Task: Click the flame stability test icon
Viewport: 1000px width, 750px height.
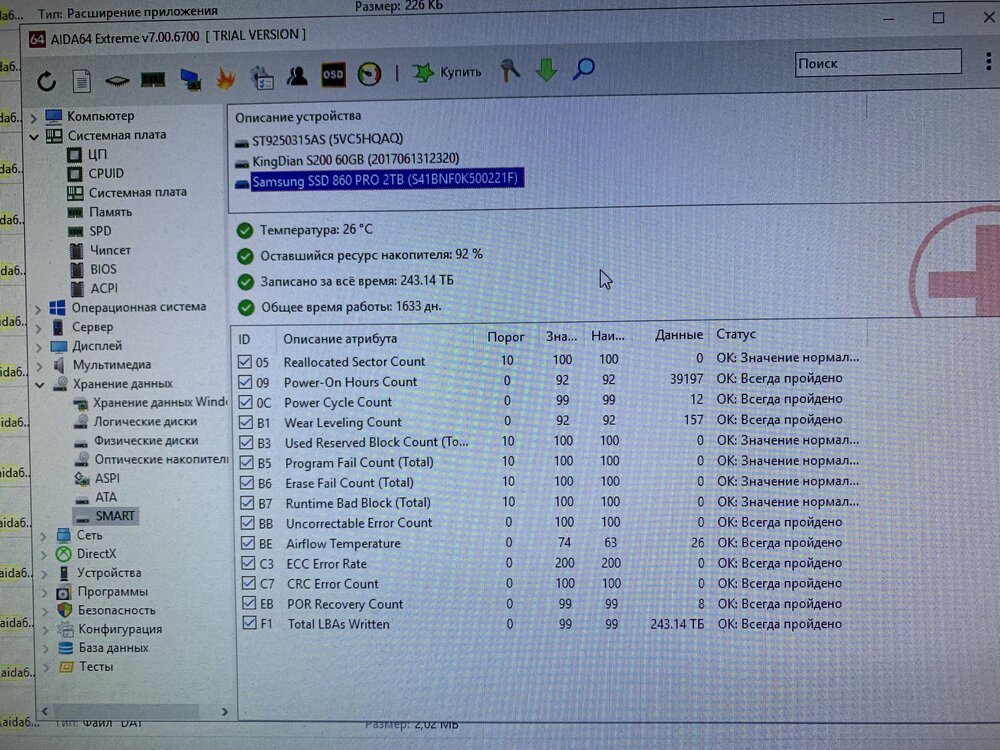Action: 226,78
